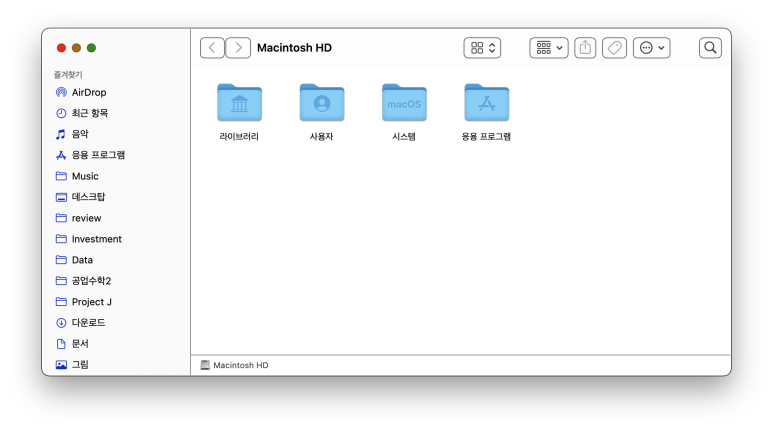The width and height of the screenshot is (773, 431).
Task: Click Macintosh HD in the path bar
Action: tap(235, 365)
